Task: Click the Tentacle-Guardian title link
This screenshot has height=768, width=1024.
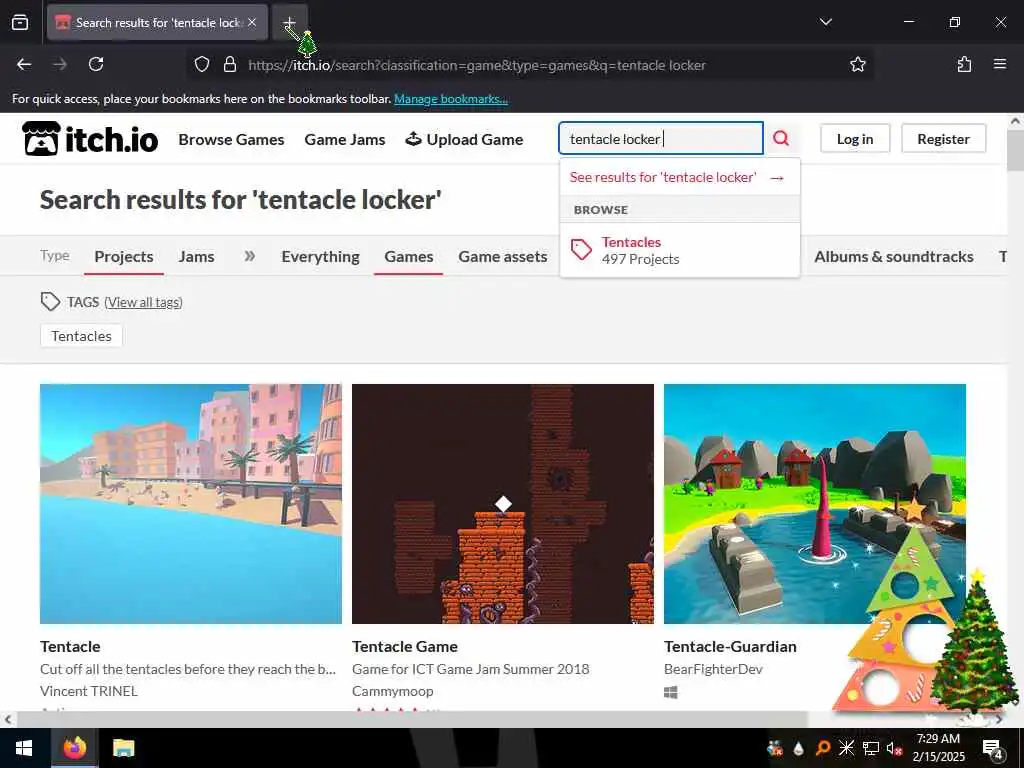Action: click(730, 647)
